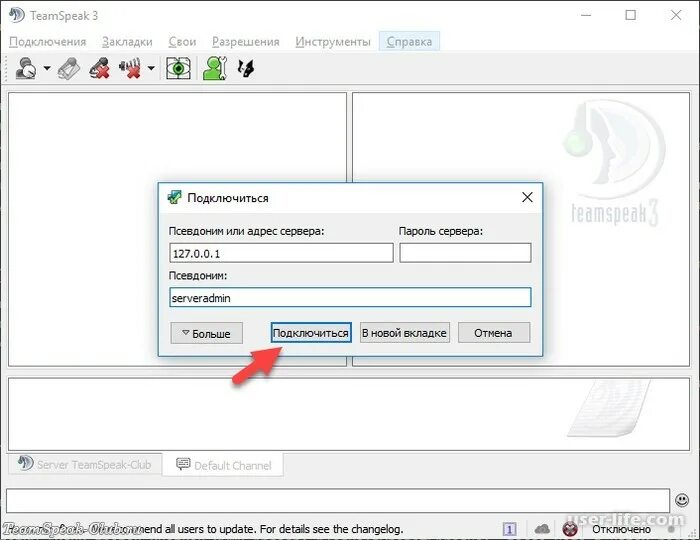700x540 pixels.
Task: Click the away status toolbar icon
Action: pyautogui.click(x=246, y=68)
